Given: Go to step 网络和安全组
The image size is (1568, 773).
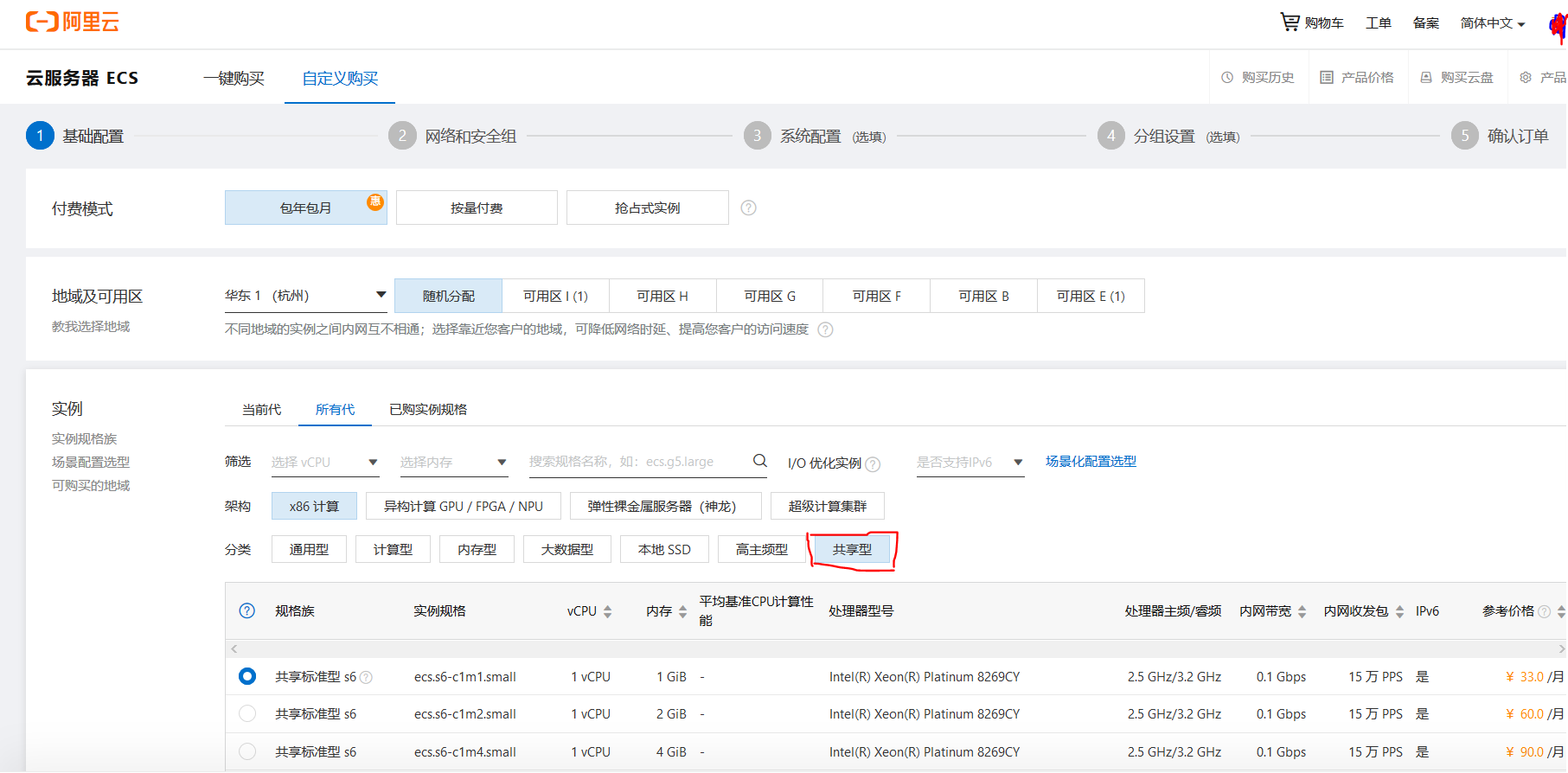Looking at the screenshot, I should click(x=452, y=136).
